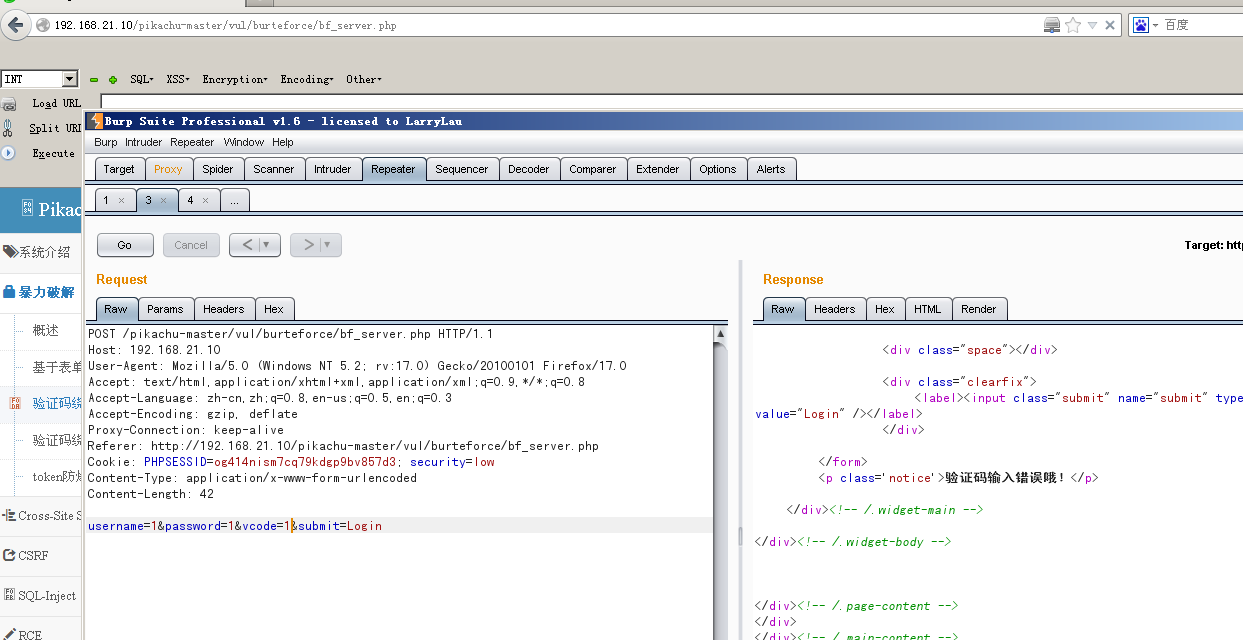1243x640 pixels.
Task: Close Repeater tab 1
Action: click(x=121, y=201)
